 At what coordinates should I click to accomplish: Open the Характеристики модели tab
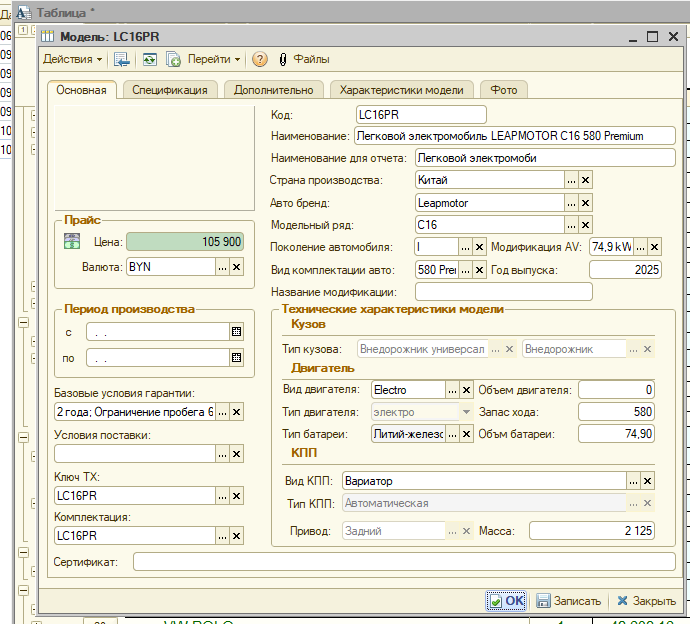pyautogui.click(x=402, y=90)
